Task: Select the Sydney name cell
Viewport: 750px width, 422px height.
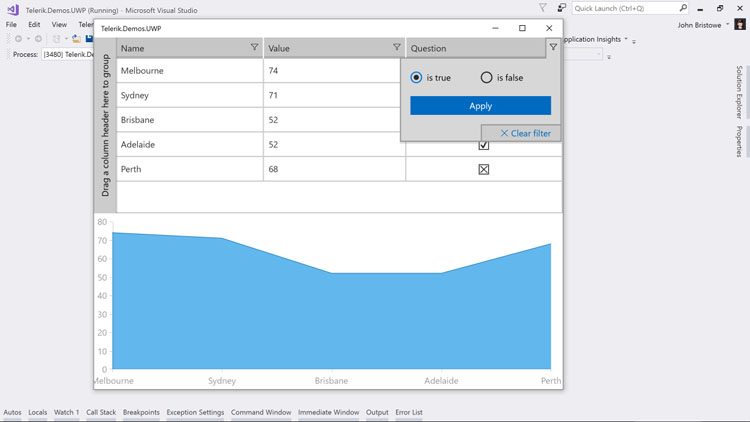Action: point(189,95)
